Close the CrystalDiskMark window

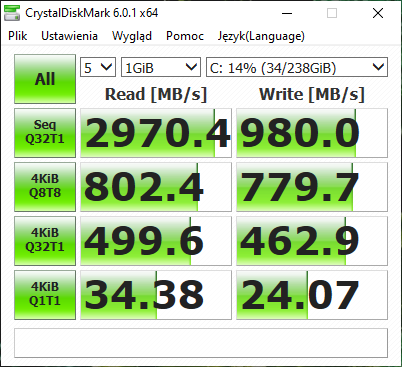(x=378, y=13)
